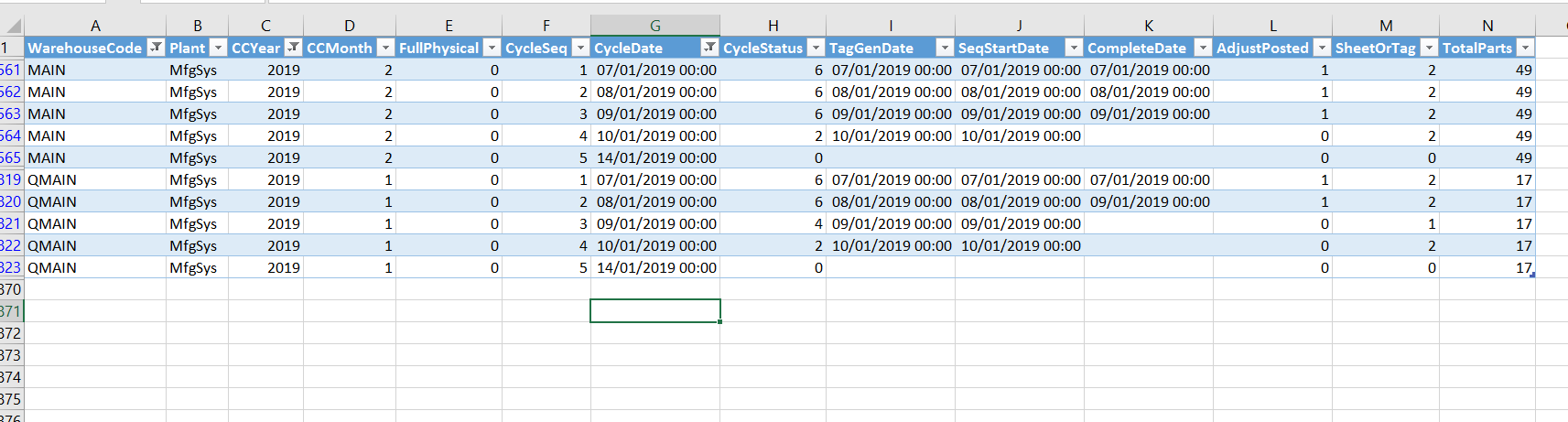Expand the TagGenDate filter dropdown
1568x422 pixels.
(945, 48)
